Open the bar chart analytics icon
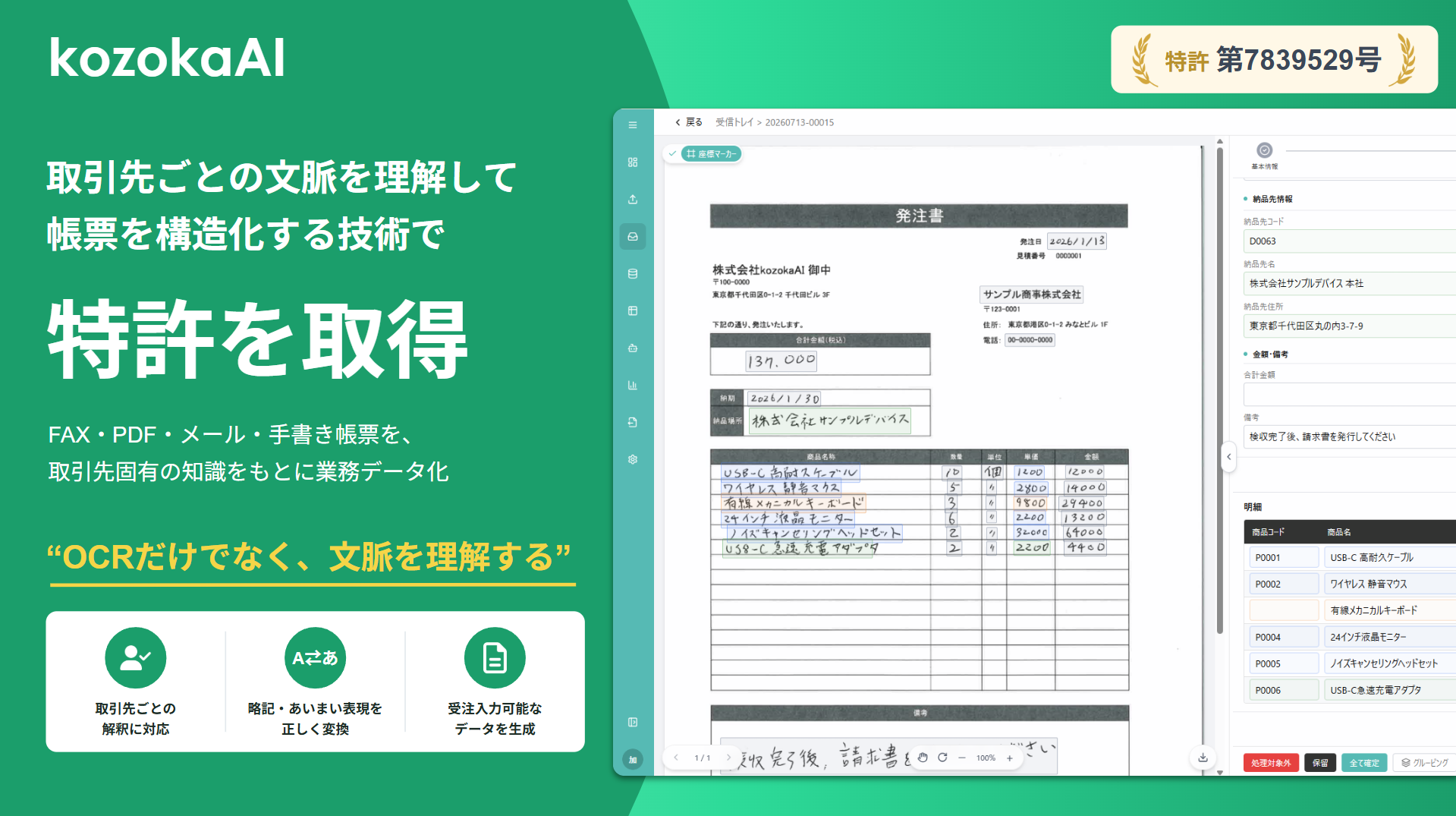Viewport: 1456px width, 816px height. point(633,386)
